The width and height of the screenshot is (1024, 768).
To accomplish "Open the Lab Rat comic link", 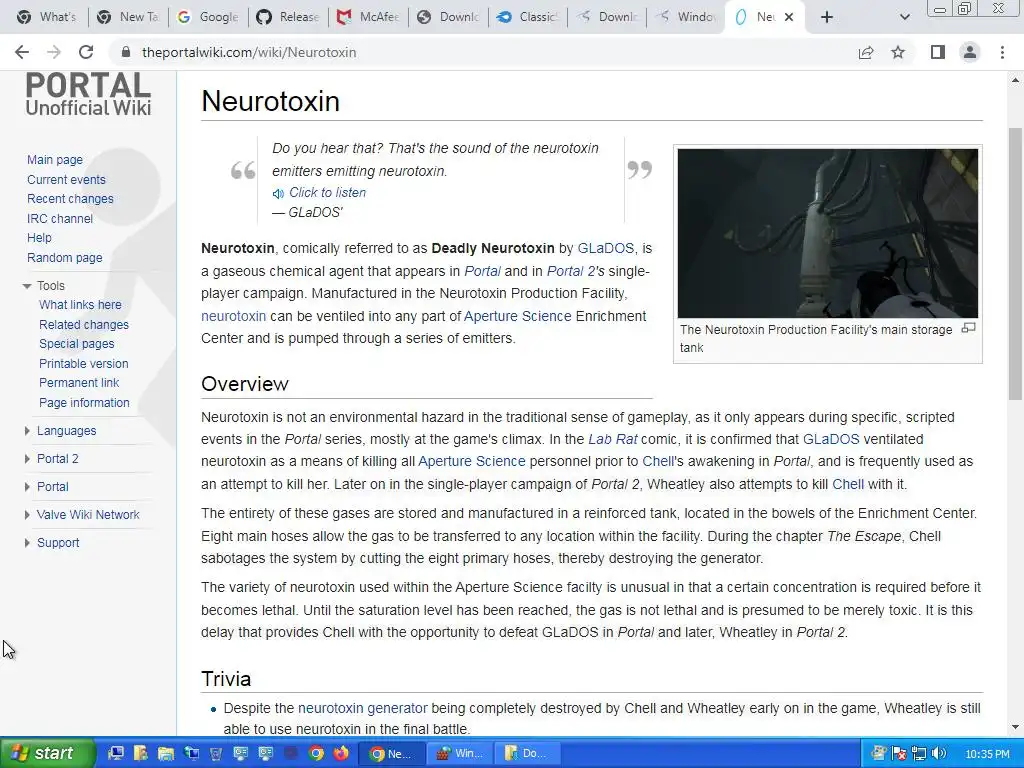I will pyautogui.click(x=613, y=440).
